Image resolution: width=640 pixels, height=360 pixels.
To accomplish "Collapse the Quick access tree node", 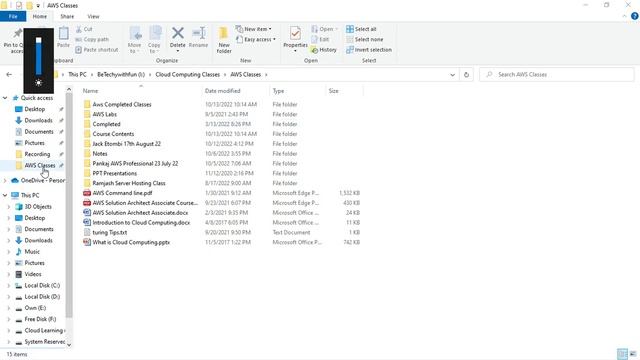I will click(5, 98).
